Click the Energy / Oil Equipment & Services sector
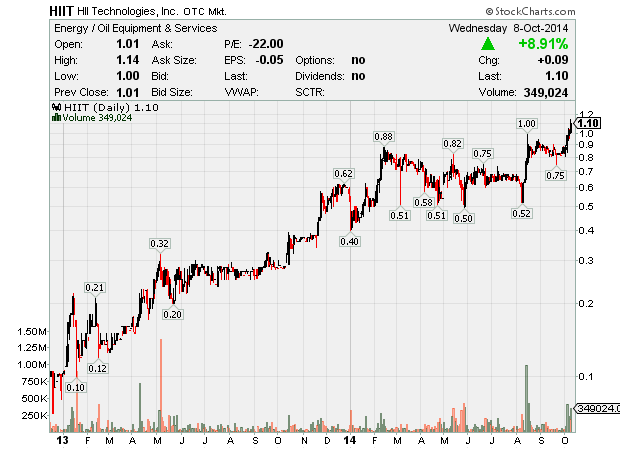Image resolution: width=620 pixels, height=449 pixels. (x=136, y=28)
